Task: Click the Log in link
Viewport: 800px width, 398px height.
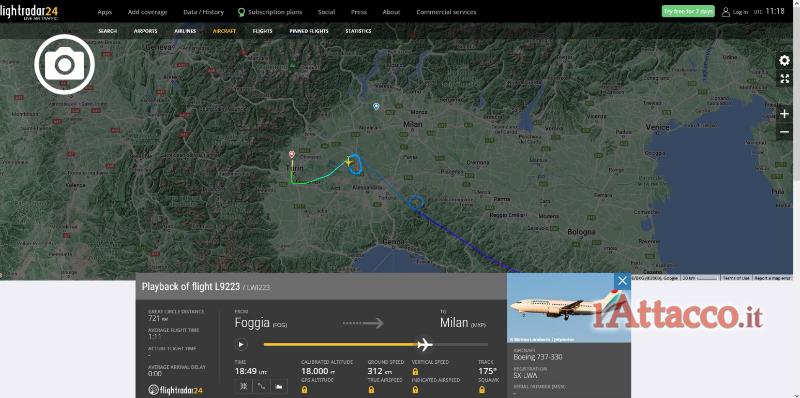Action: [740, 12]
